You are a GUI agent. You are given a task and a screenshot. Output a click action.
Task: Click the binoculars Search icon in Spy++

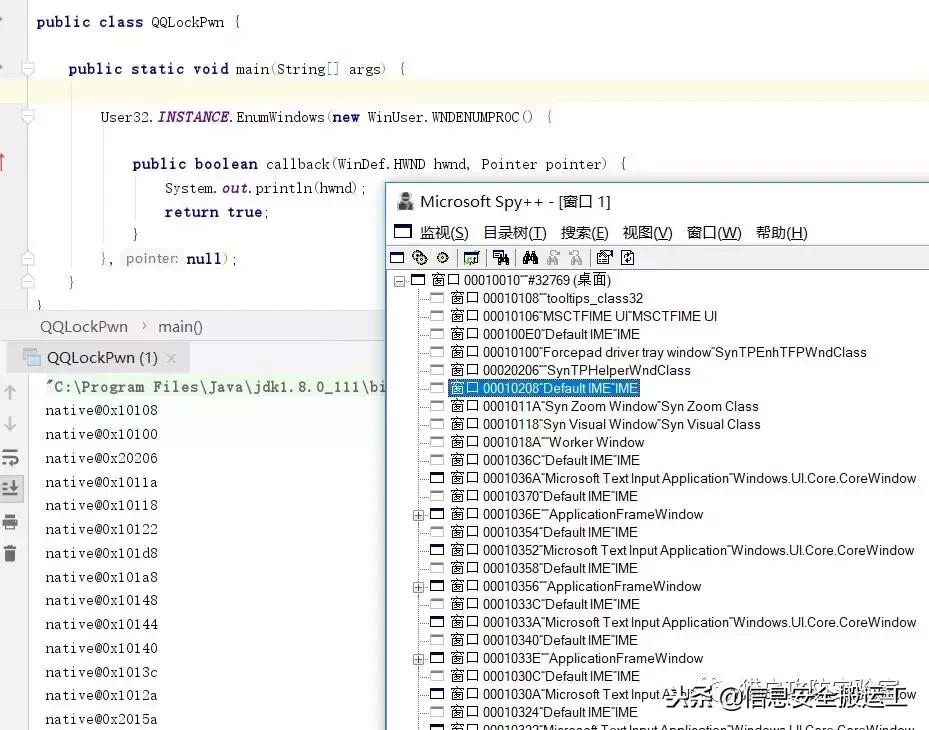pos(531,257)
